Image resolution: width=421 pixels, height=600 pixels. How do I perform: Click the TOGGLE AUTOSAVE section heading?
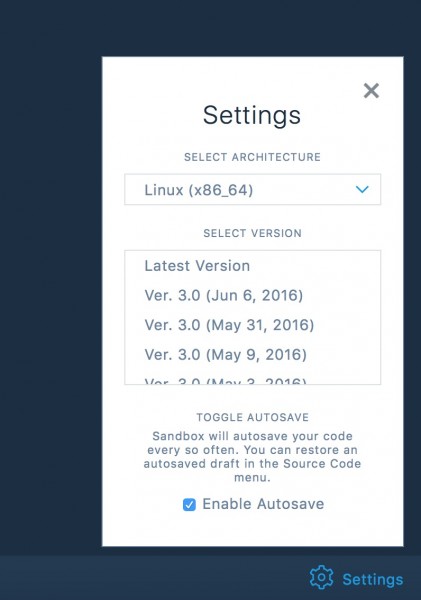coord(252,417)
